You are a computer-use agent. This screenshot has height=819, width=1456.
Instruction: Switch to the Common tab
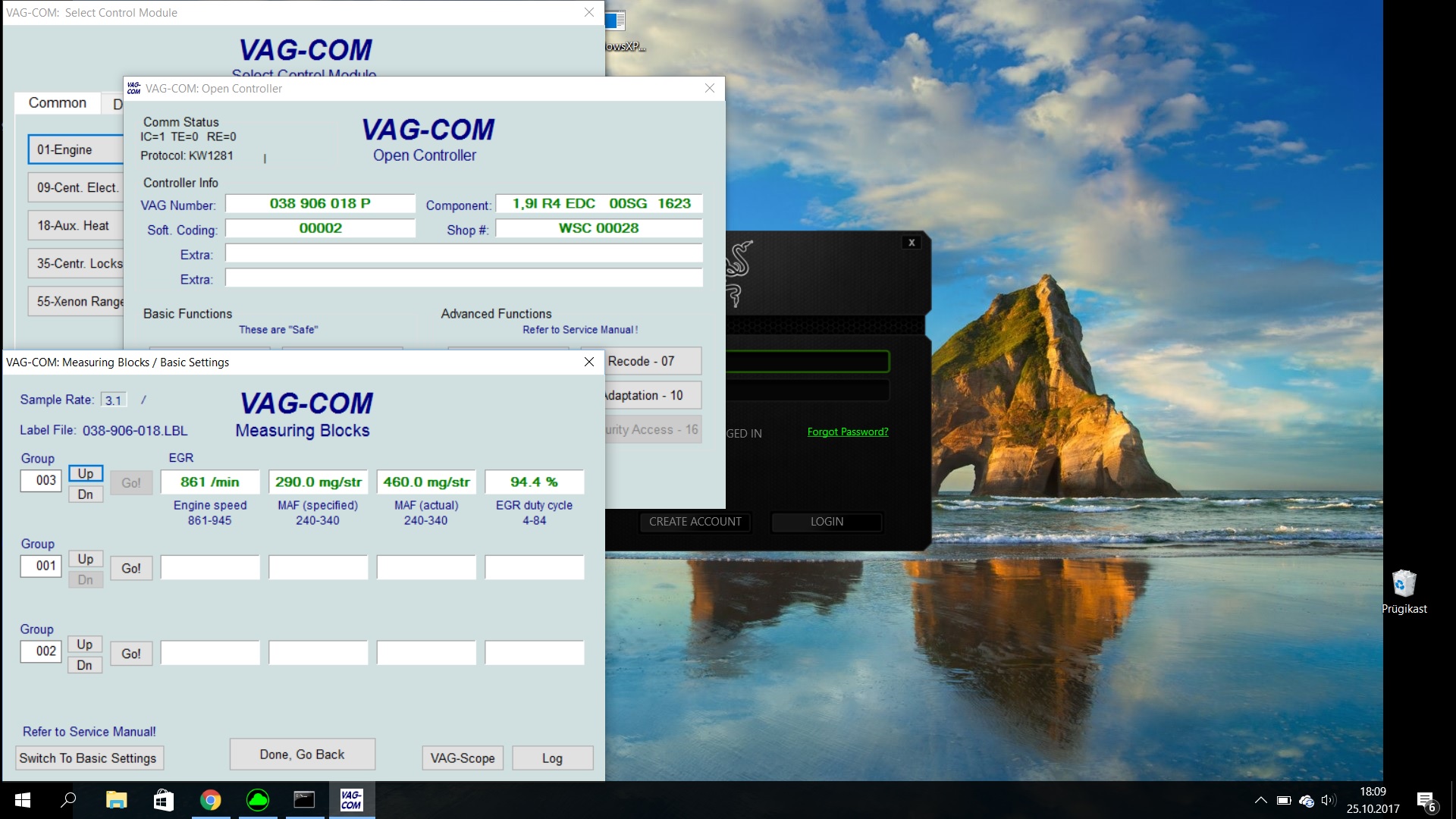(x=58, y=102)
